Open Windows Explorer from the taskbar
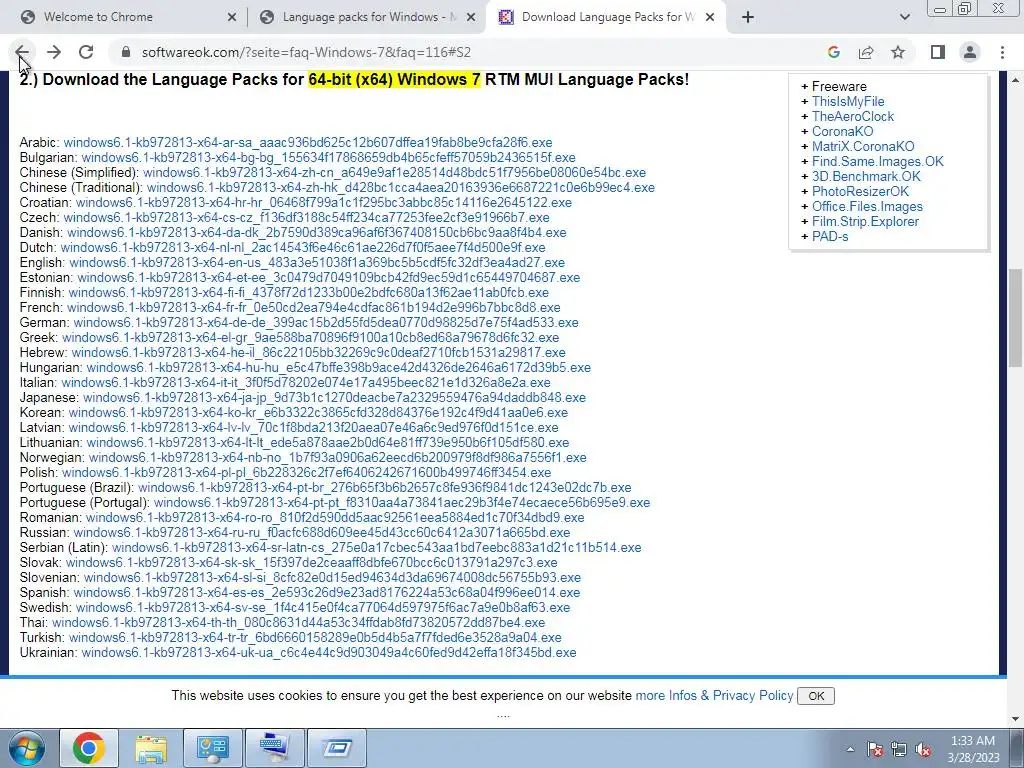The image size is (1024, 768). 151,748
